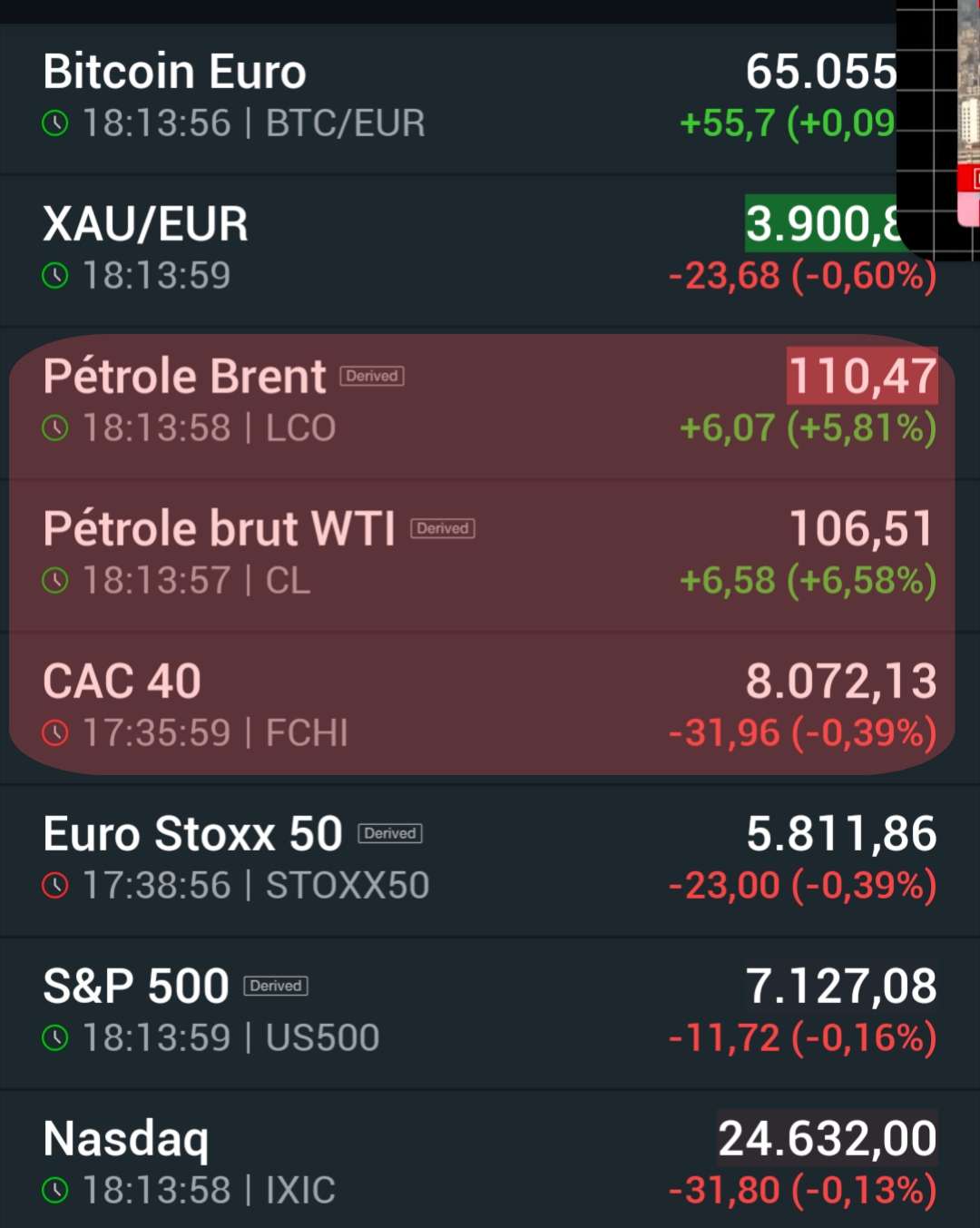The image size is (980, 1228).
Task: Tap the green highlighted XAU/EUR price
Action: 822,223
